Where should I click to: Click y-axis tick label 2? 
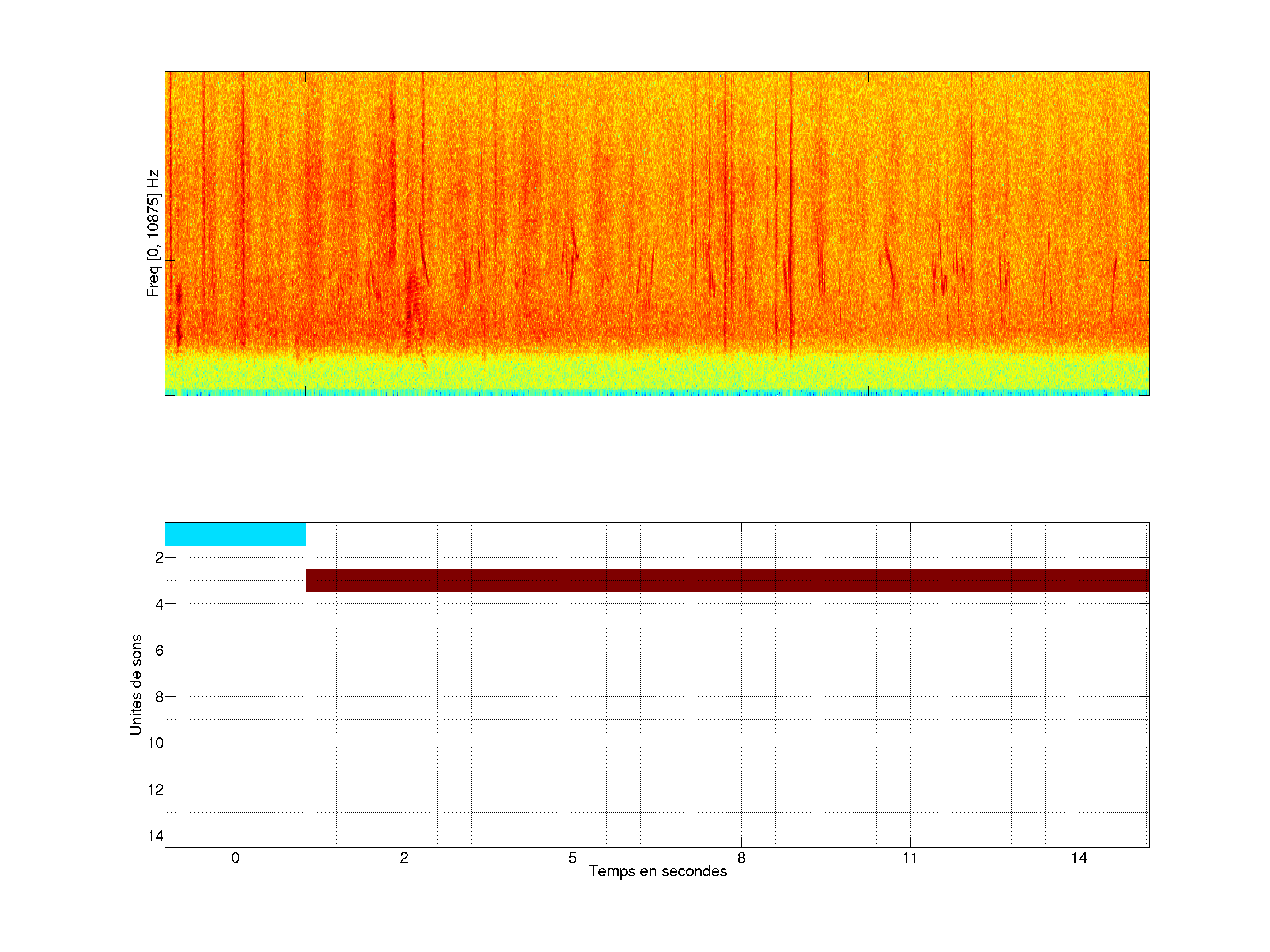(x=159, y=558)
